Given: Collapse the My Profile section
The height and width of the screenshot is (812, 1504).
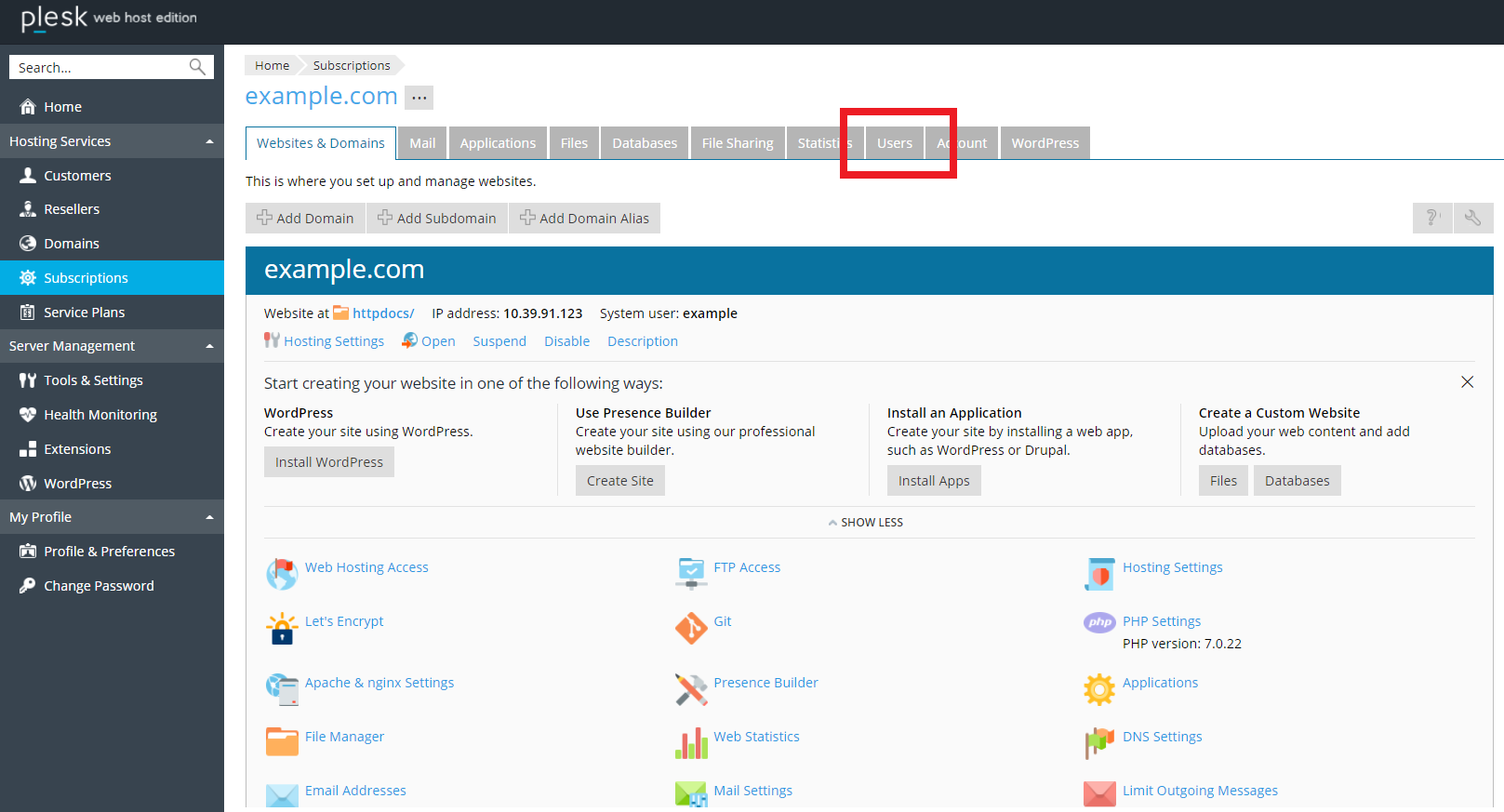Looking at the screenshot, I should [x=209, y=517].
